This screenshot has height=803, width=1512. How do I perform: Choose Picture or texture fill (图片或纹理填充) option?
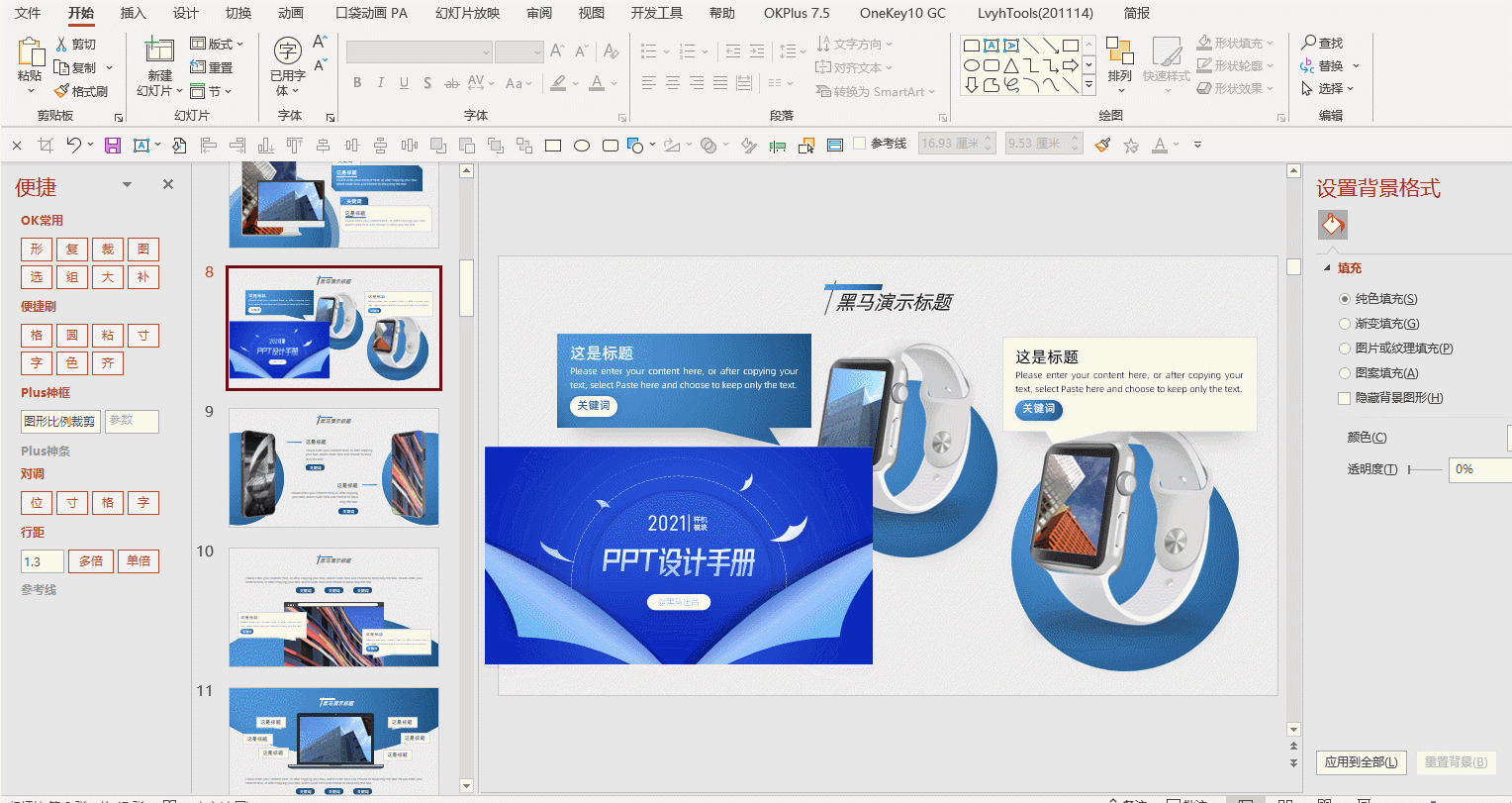(x=1344, y=349)
